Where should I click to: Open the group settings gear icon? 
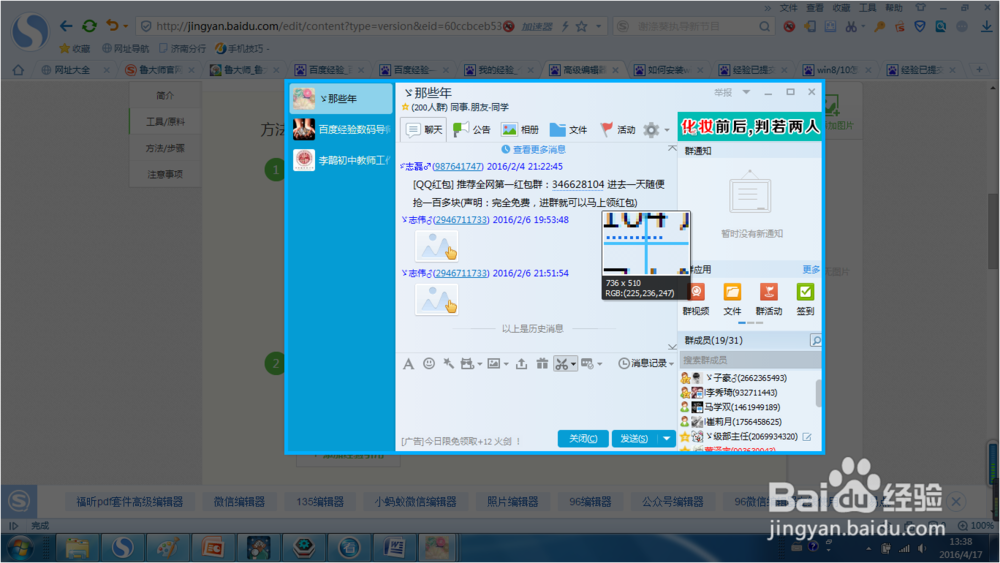pos(651,130)
